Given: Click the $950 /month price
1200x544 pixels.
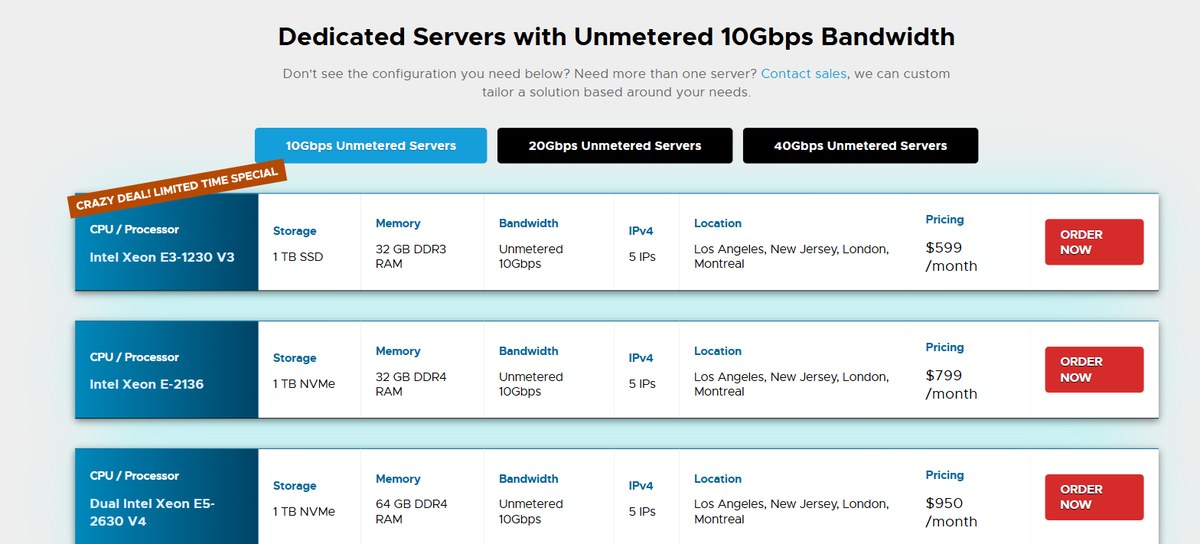Looking at the screenshot, I should point(951,512).
